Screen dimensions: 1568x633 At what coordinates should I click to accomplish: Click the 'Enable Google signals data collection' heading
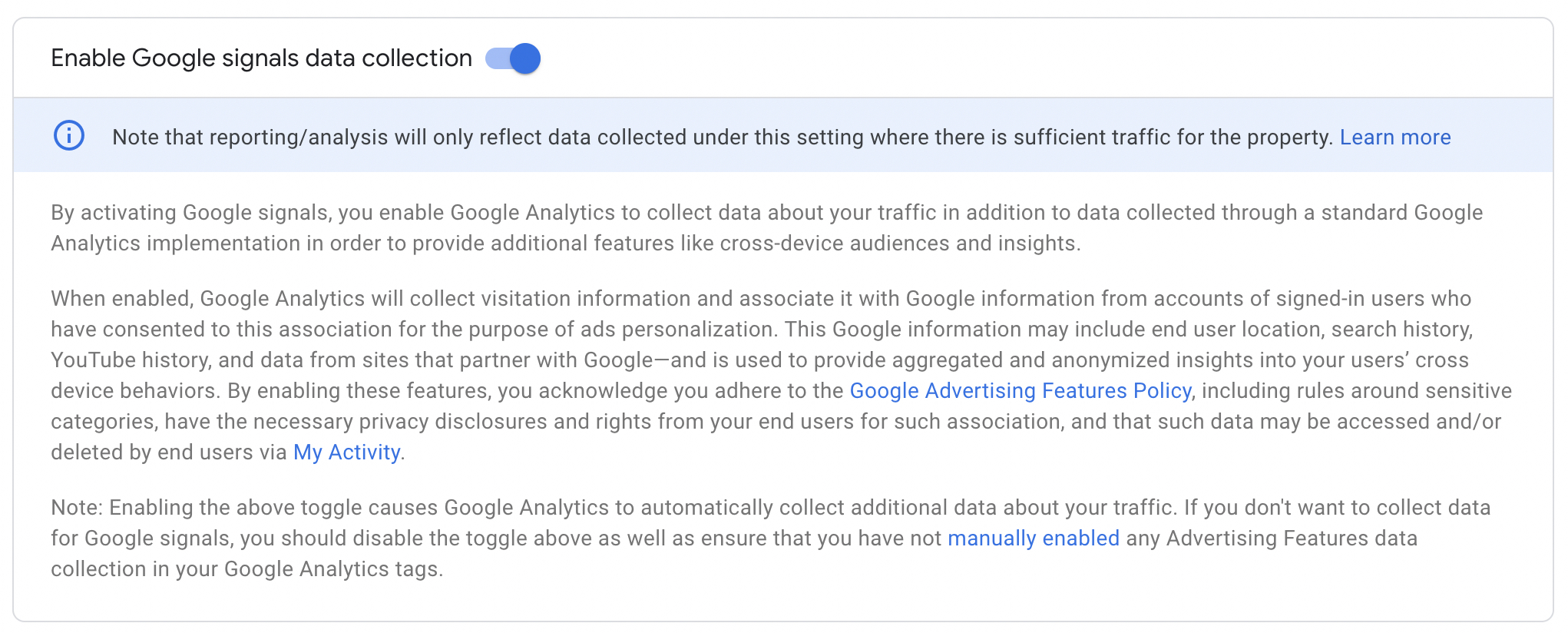tap(261, 58)
